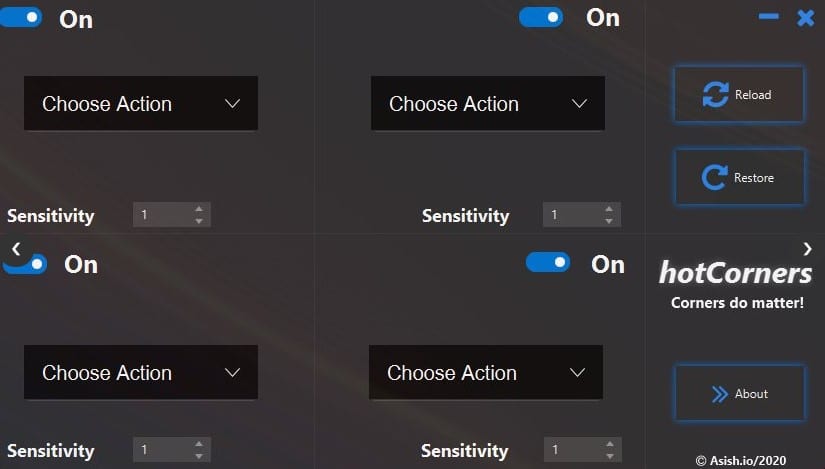
Task: Click the Restore arrow icon
Action: (714, 178)
